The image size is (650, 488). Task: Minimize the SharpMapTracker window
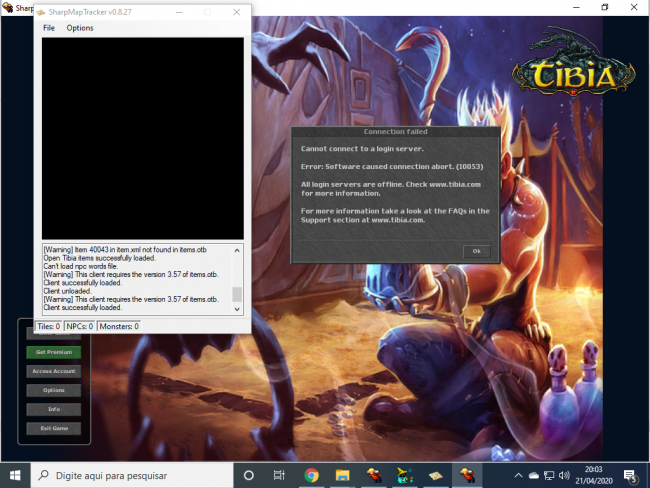click(x=179, y=12)
